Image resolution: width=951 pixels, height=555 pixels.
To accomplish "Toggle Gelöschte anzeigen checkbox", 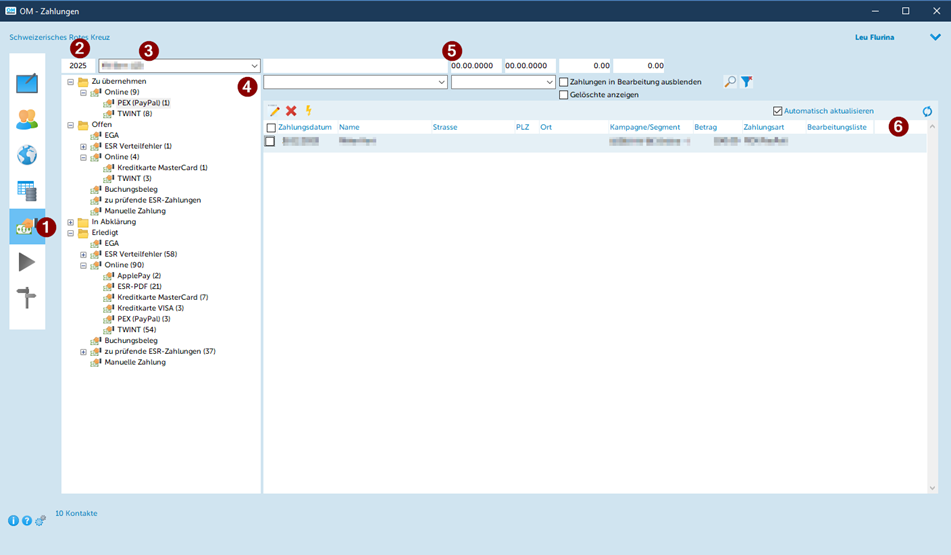I will (x=563, y=95).
